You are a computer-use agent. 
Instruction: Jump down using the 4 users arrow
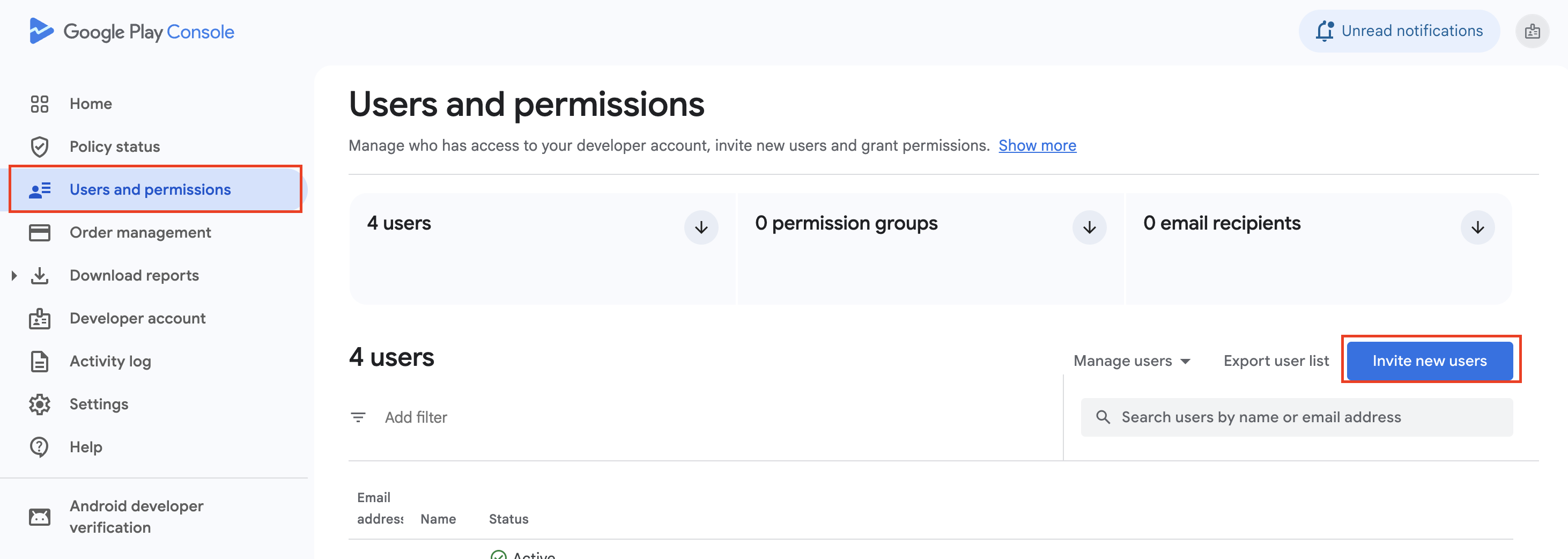pos(701,228)
